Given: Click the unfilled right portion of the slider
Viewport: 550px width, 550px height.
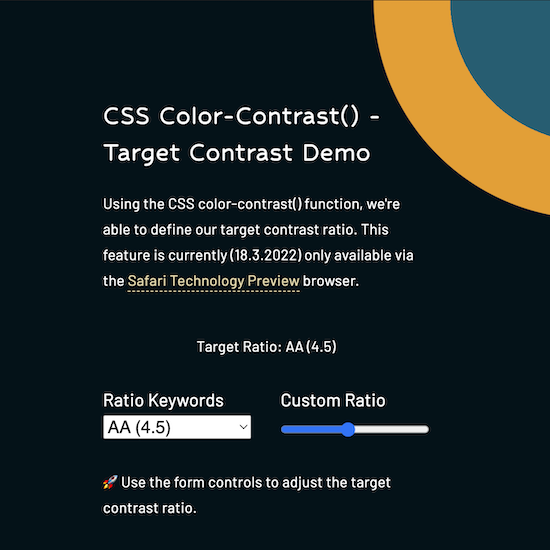Looking at the screenshot, I should click(x=392, y=429).
